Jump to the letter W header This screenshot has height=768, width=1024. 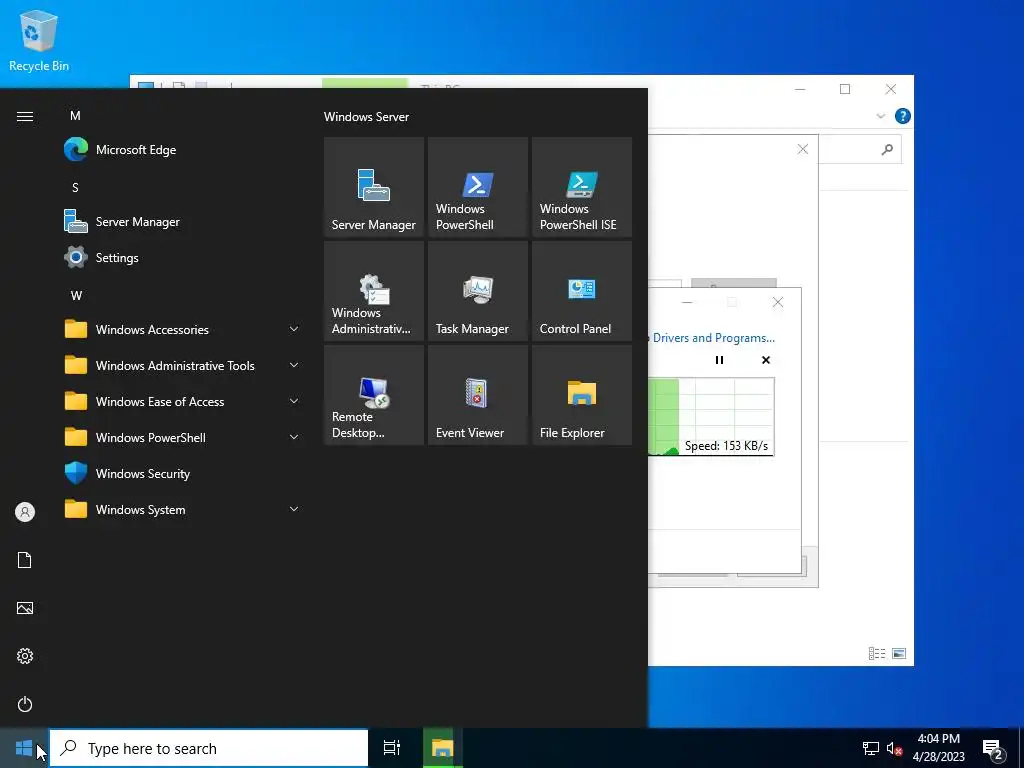pos(76,296)
